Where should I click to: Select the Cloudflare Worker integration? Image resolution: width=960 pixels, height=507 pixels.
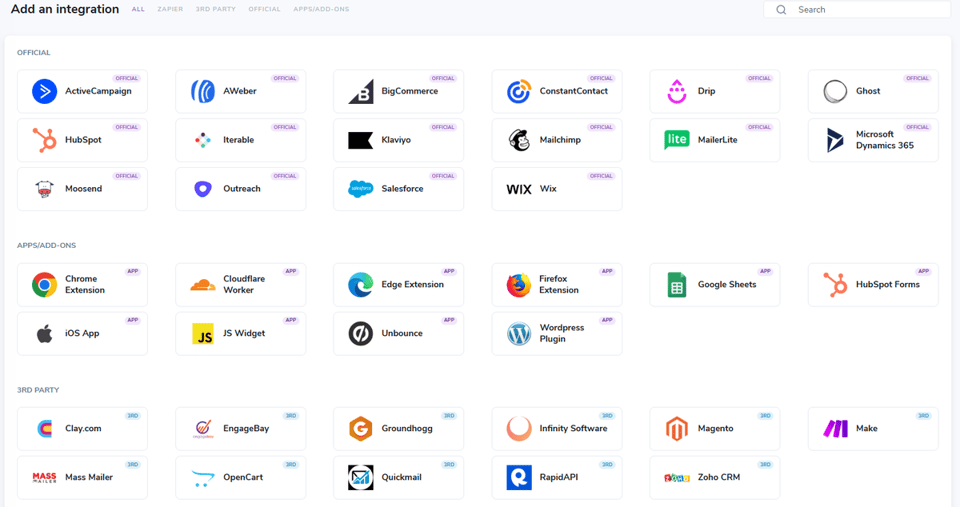(241, 285)
